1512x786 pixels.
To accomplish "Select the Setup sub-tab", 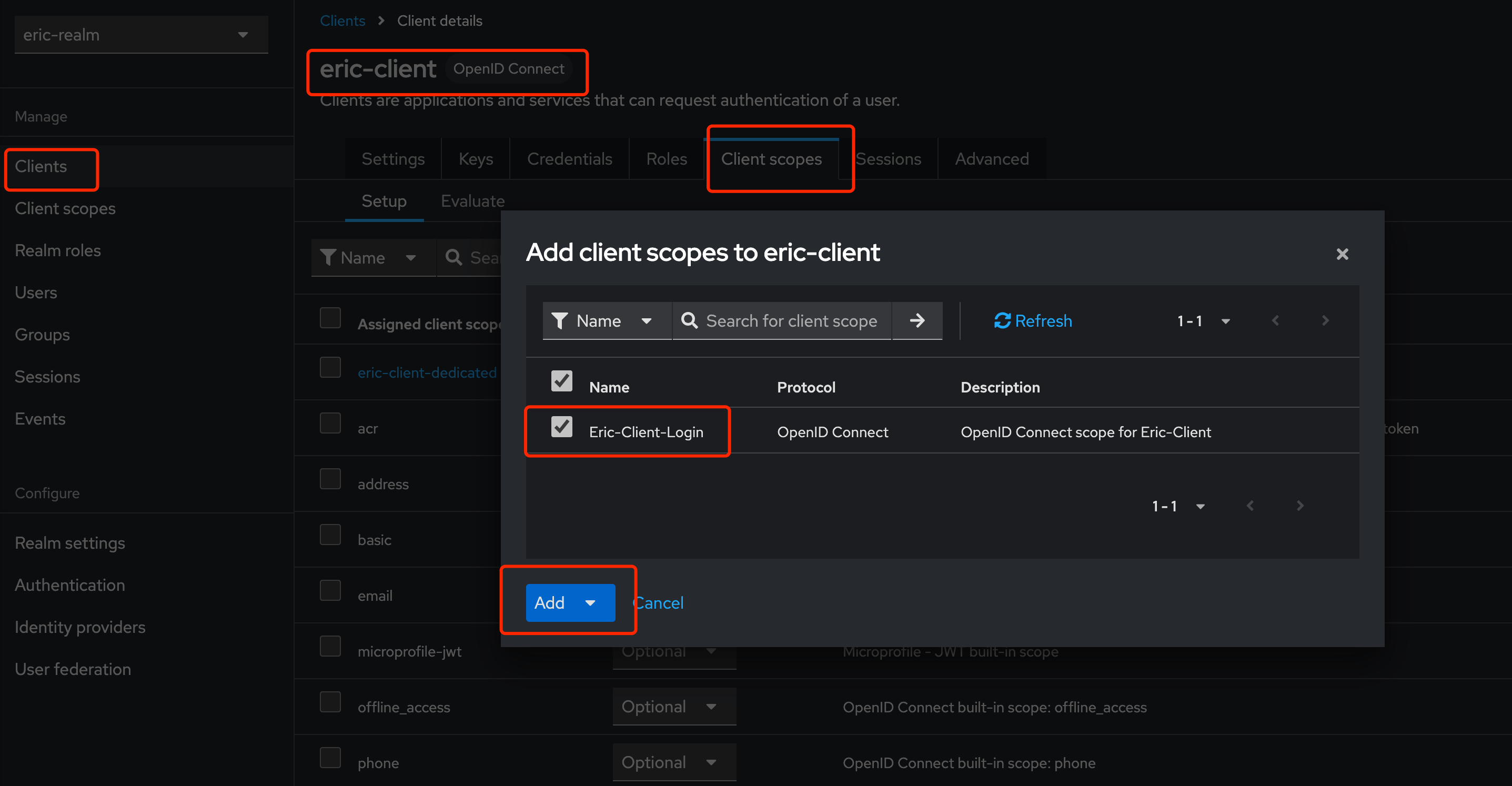I will point(384,201).
